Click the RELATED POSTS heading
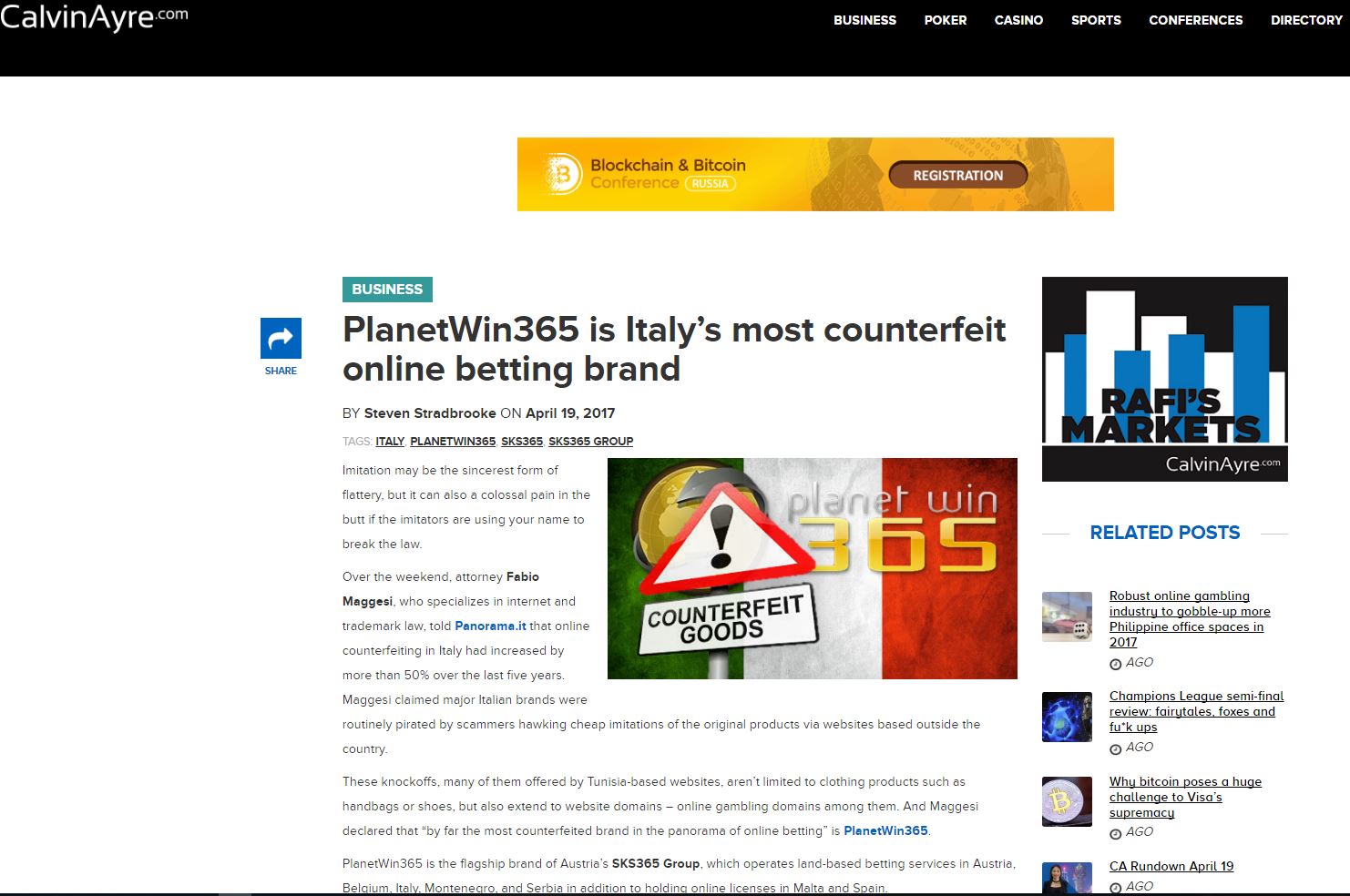Screen dimensions: 1350x896 [x=1165, y=533]
